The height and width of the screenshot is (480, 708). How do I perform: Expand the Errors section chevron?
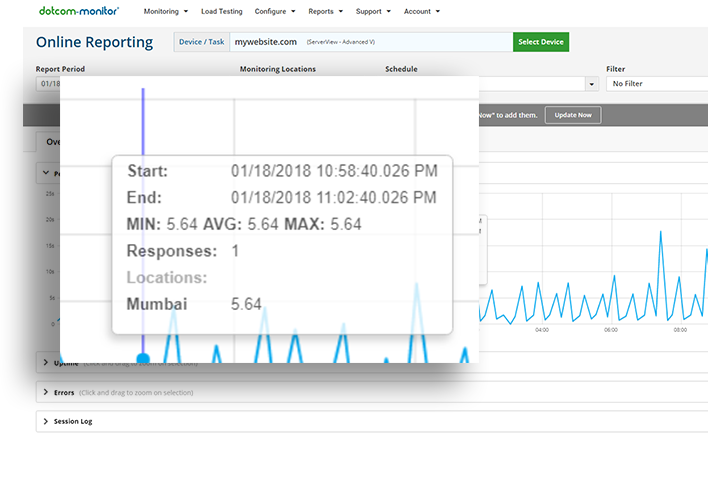(x=46, y=392)
